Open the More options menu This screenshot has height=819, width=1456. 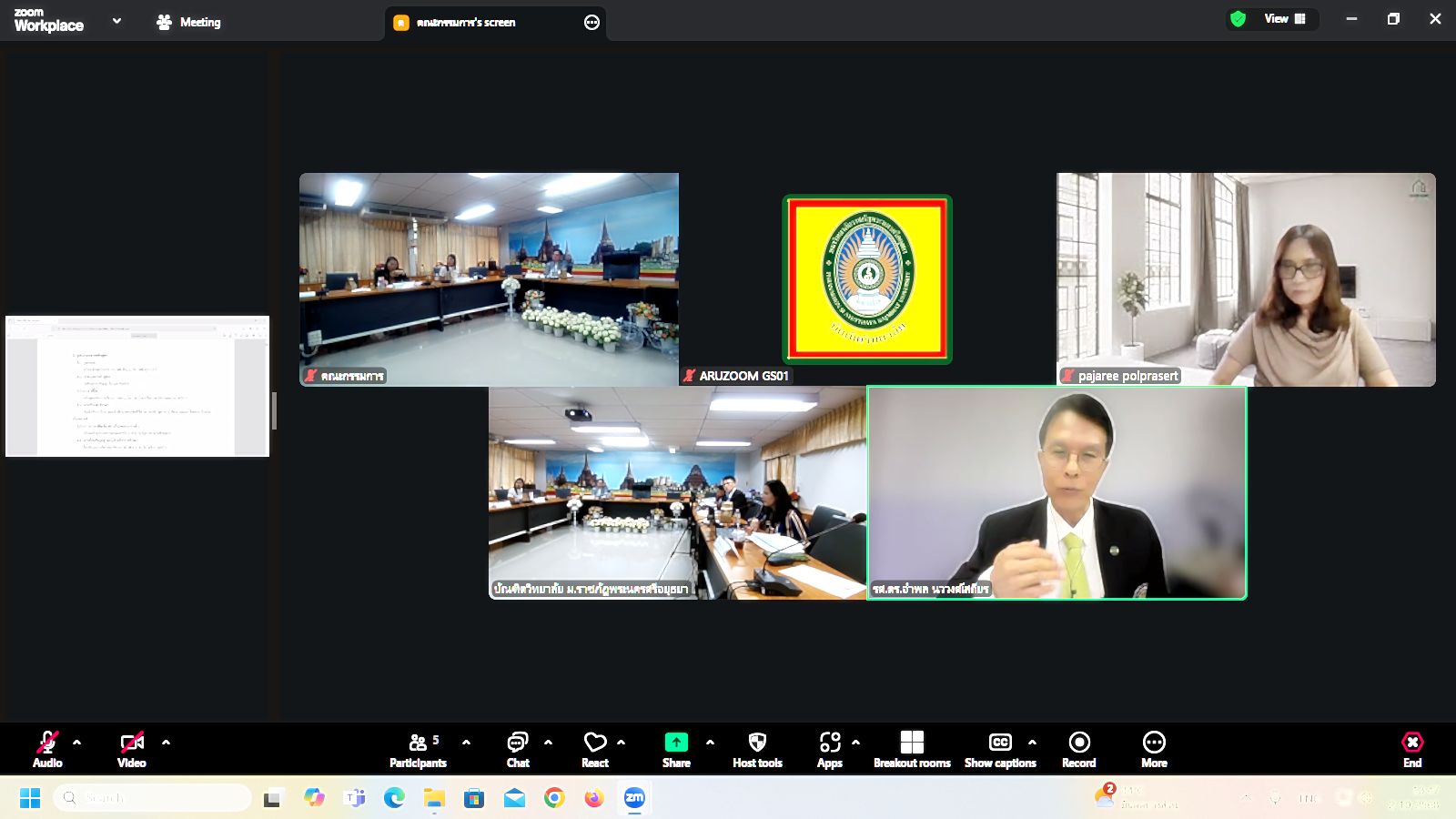tap(1154, 750)
